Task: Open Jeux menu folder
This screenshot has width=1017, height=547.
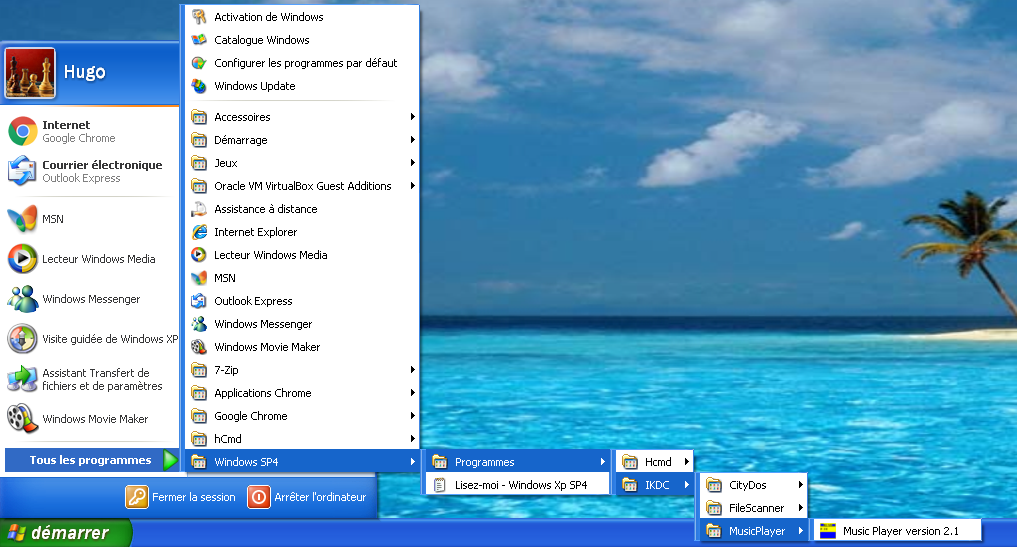Action: coord(302,163)
